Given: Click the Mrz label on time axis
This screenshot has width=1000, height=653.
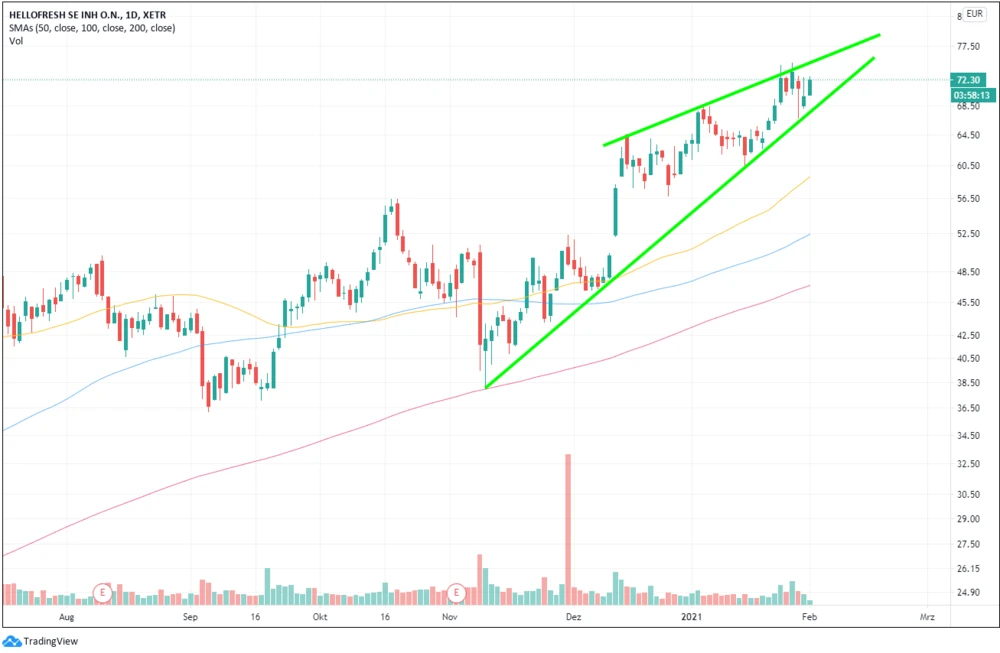Looking at the screenshot, I should coord(926,619).
